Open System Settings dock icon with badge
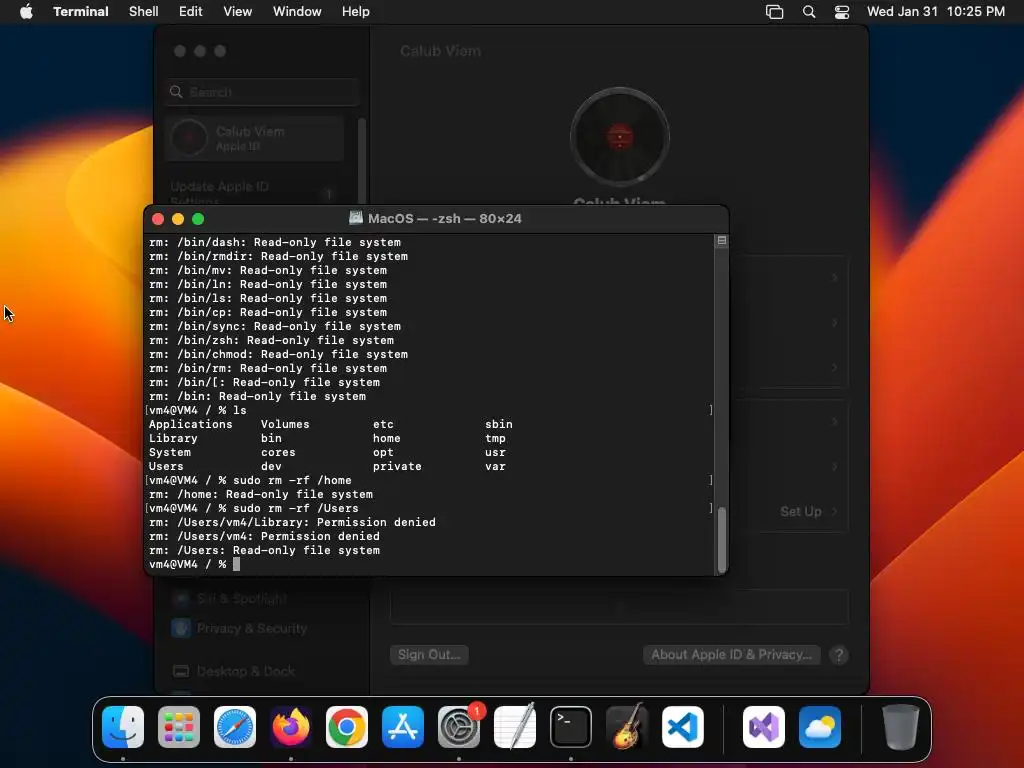Viewport: 1024px width, 768px height. pos(459,727)
